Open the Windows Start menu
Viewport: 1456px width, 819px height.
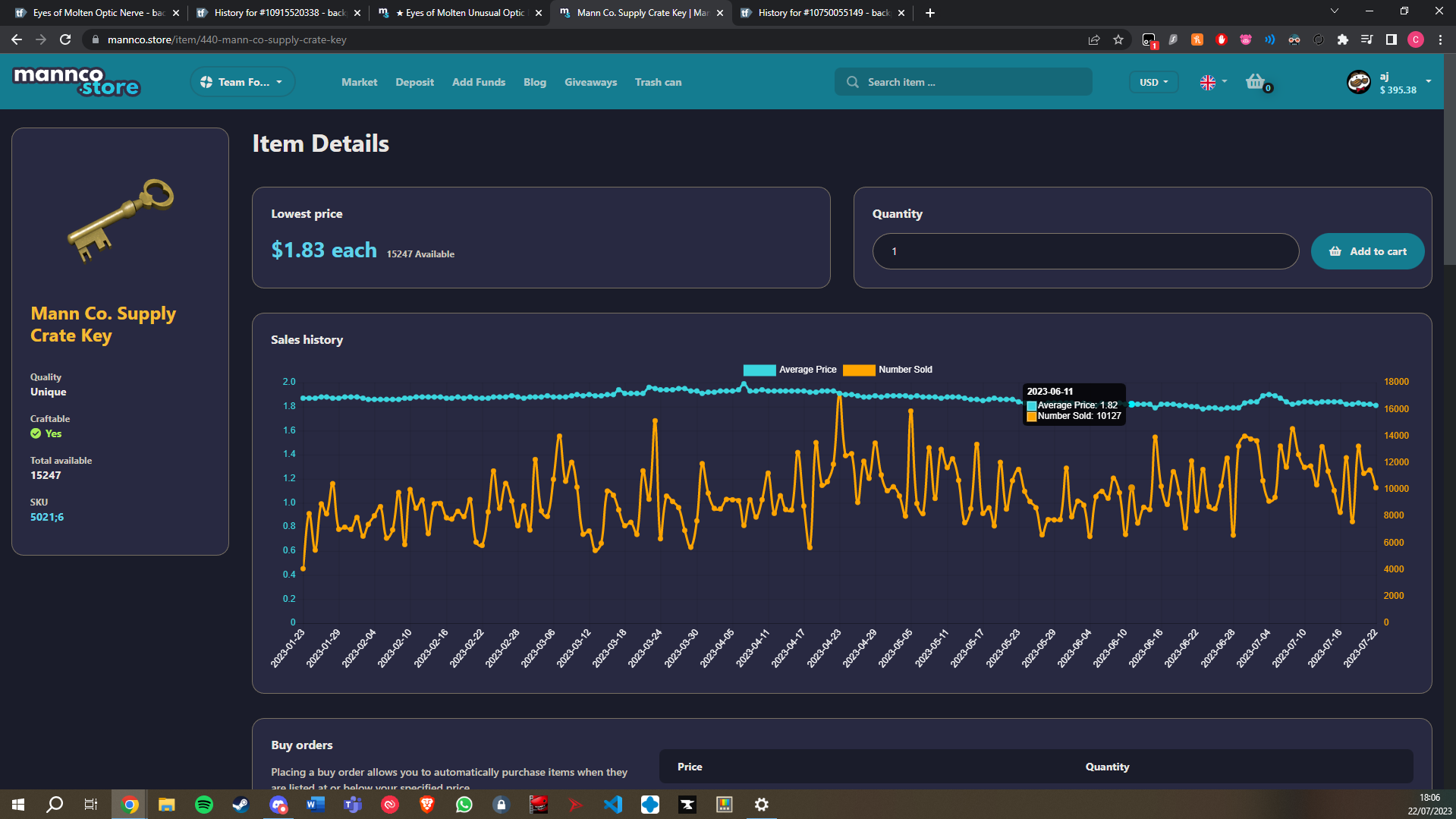click(x=18, y=805)
